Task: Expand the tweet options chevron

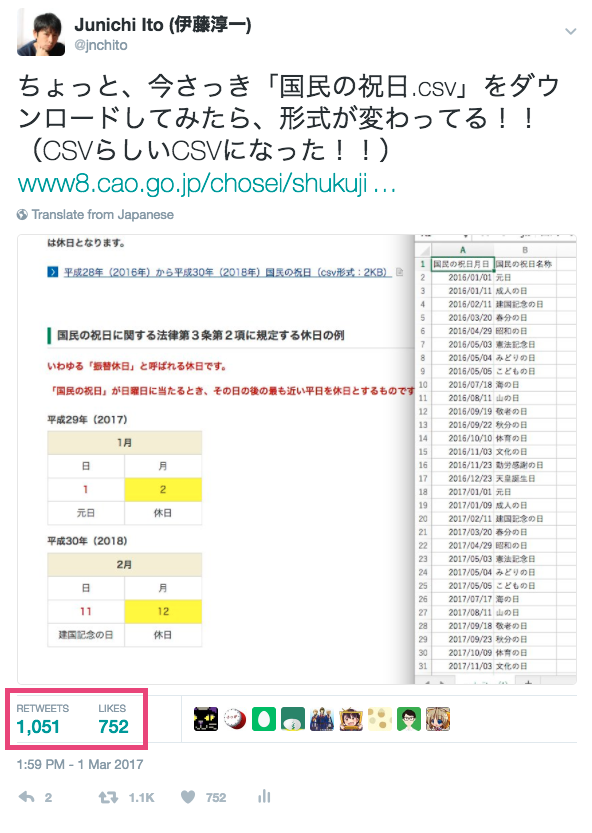Action: [x=570, y=31]
